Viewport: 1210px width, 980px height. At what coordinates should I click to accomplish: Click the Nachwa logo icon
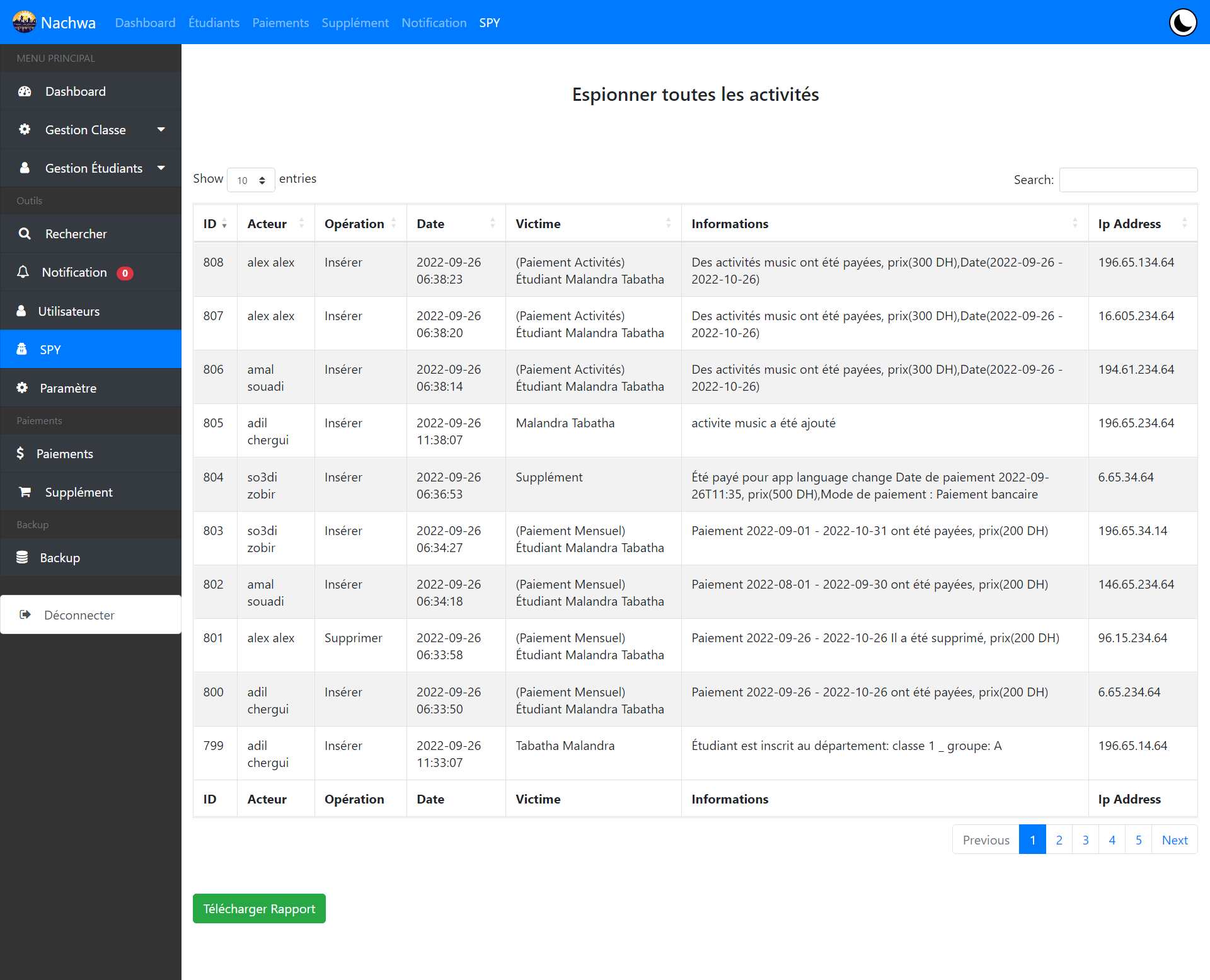pyautogui.click(x=25, y=23)
